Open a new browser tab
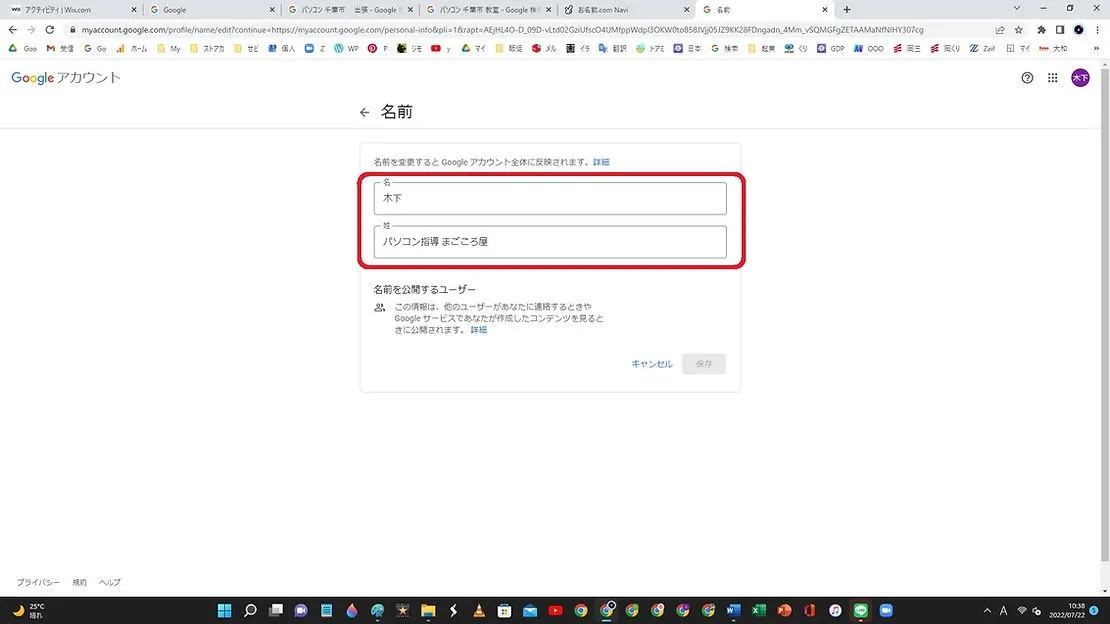 point(847,9)
